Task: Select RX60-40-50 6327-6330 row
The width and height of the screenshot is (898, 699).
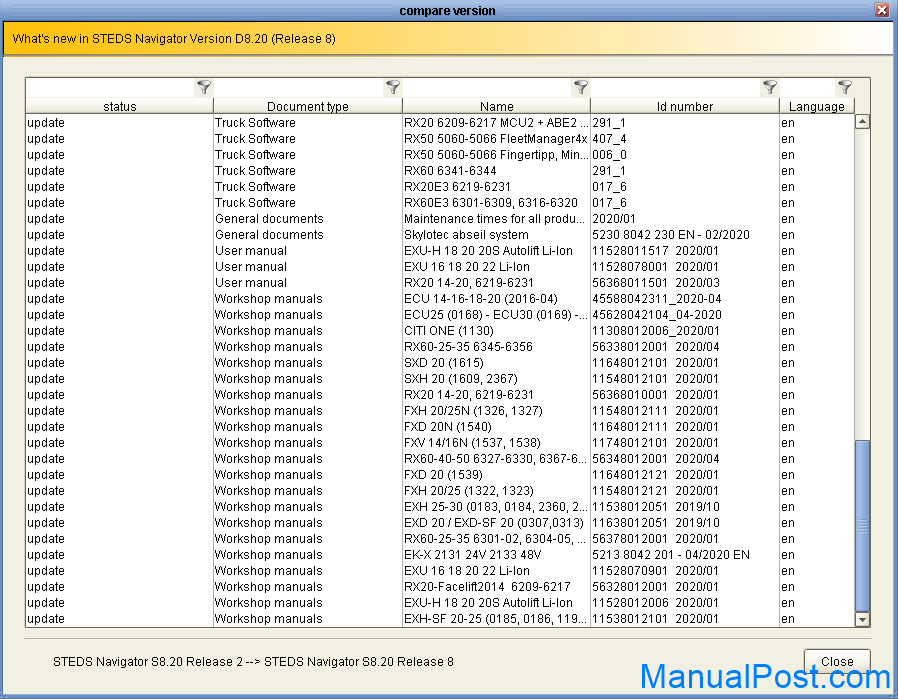Action: pyautogui.click(x=440, y=459)
